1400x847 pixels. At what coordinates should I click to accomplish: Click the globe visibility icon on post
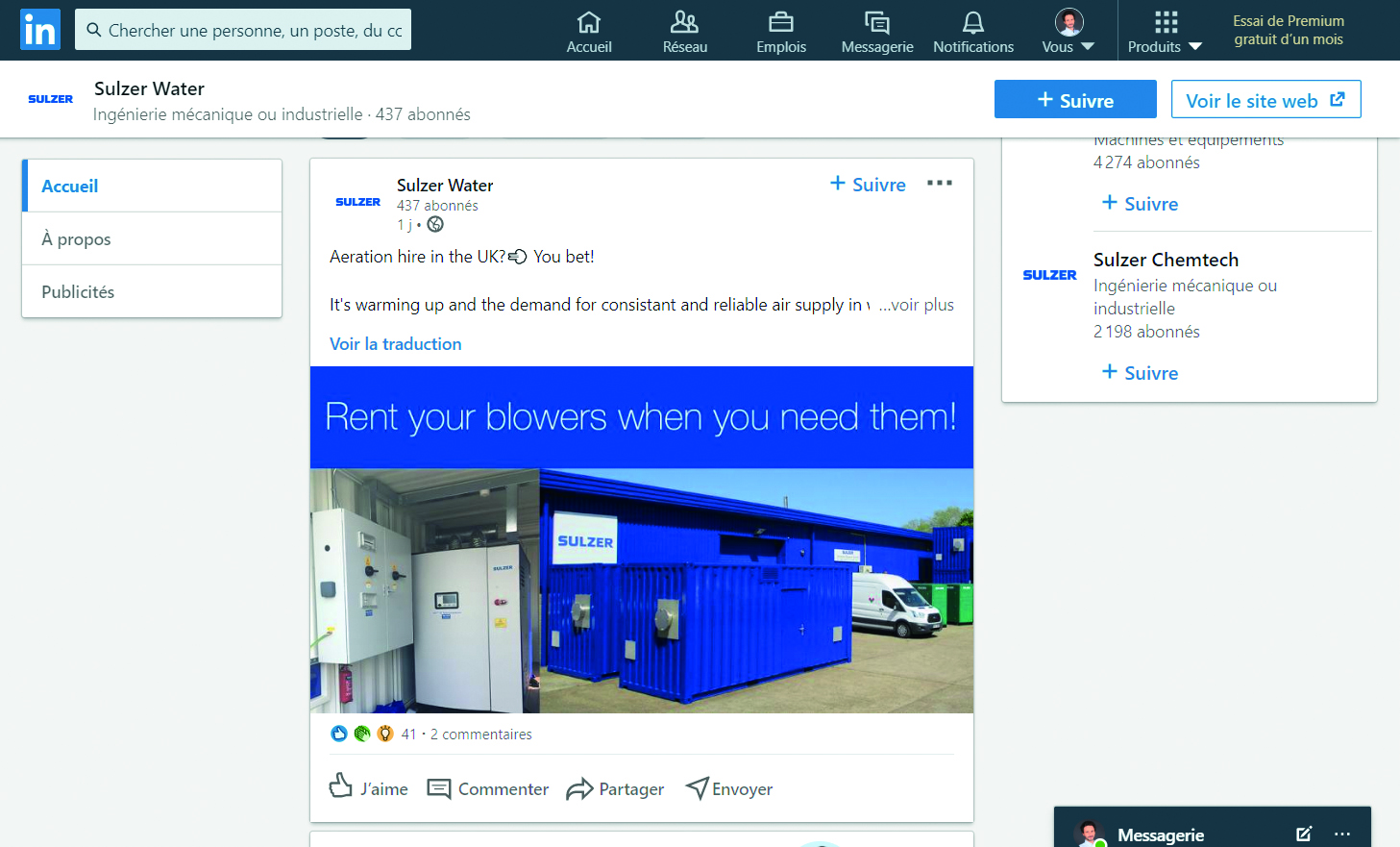coord(435,224)
